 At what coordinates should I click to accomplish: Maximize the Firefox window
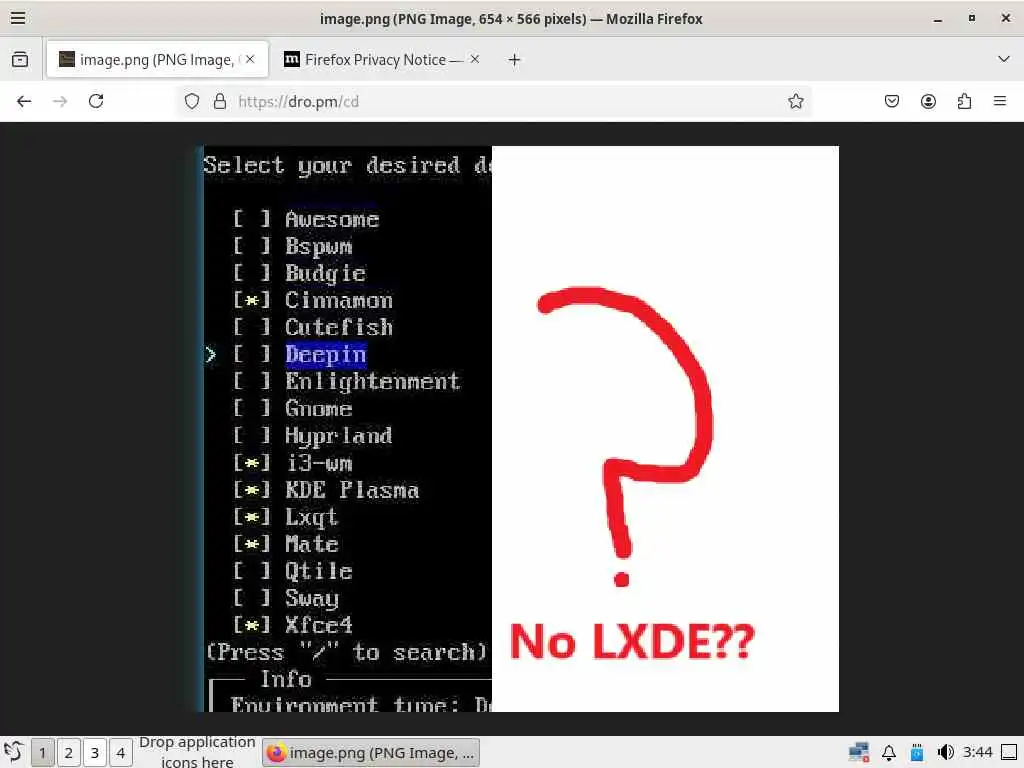pos(972,18)
